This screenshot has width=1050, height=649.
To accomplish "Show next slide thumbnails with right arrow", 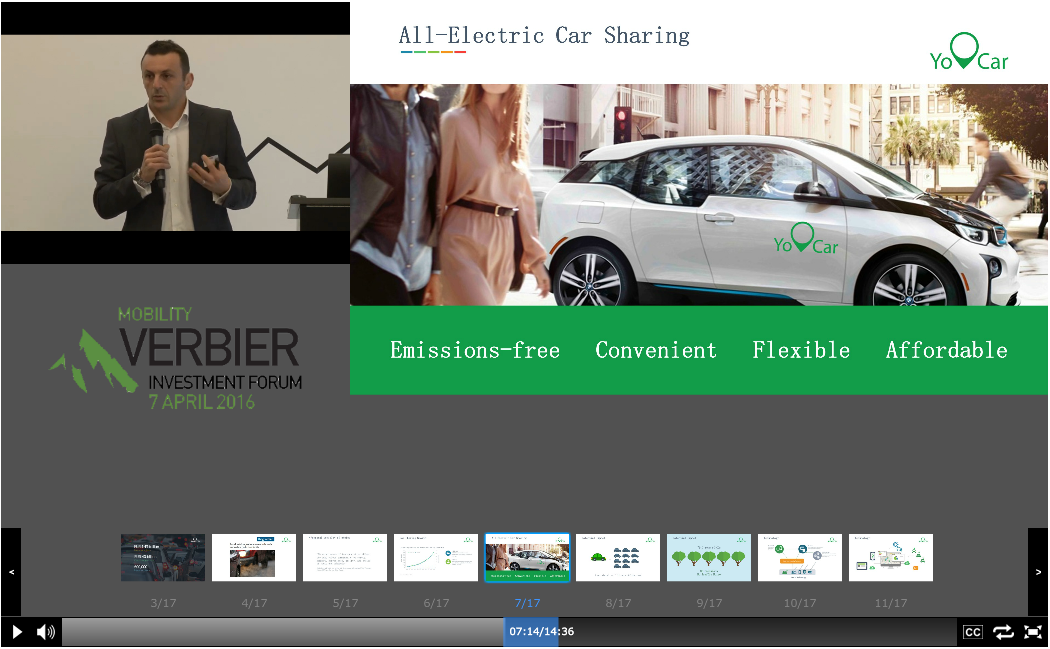I will pyautogui.click(x=1038, y=572).
